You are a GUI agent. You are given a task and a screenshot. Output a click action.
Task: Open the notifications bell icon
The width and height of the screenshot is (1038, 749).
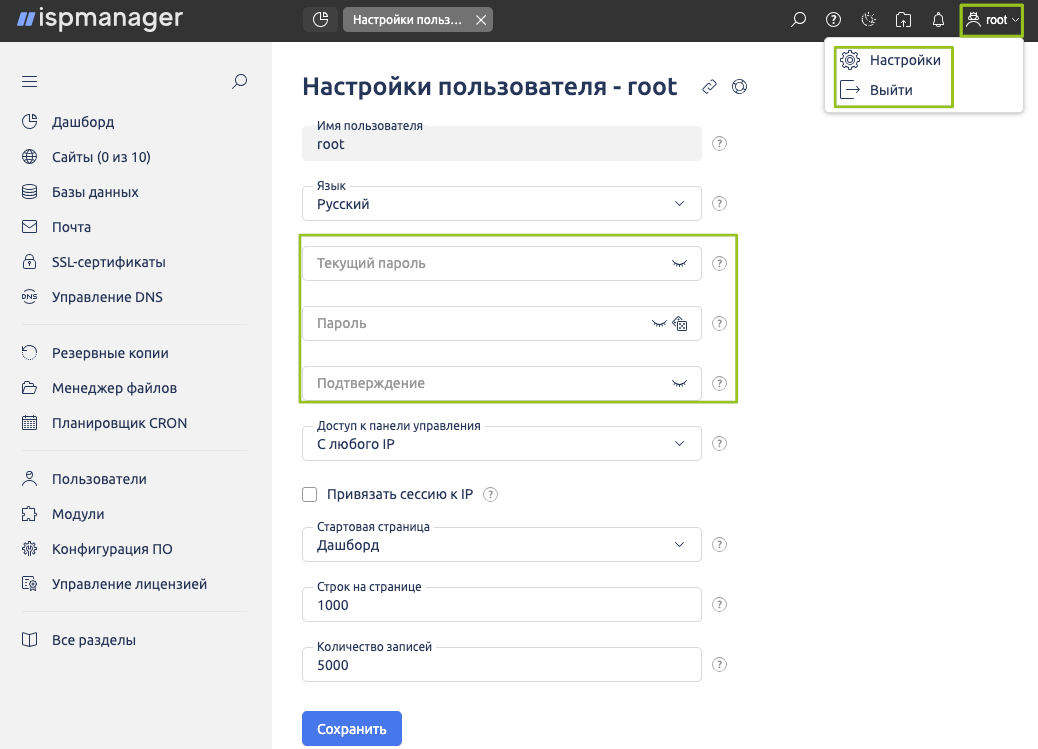(938, 20)
